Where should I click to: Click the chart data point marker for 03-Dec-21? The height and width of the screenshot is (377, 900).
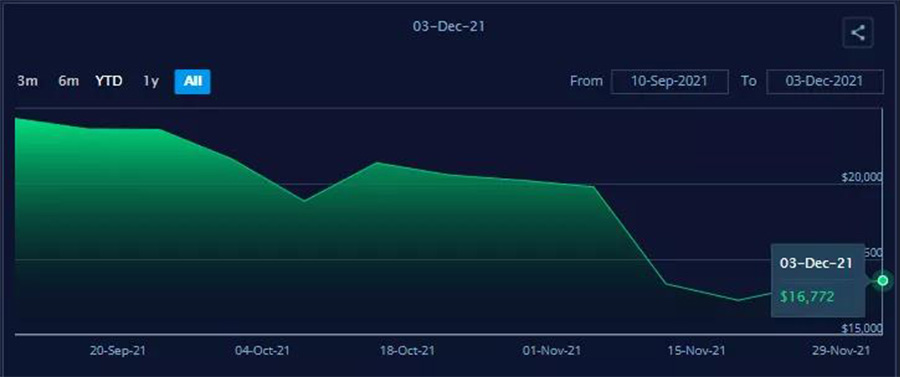(x=883, y=280)
